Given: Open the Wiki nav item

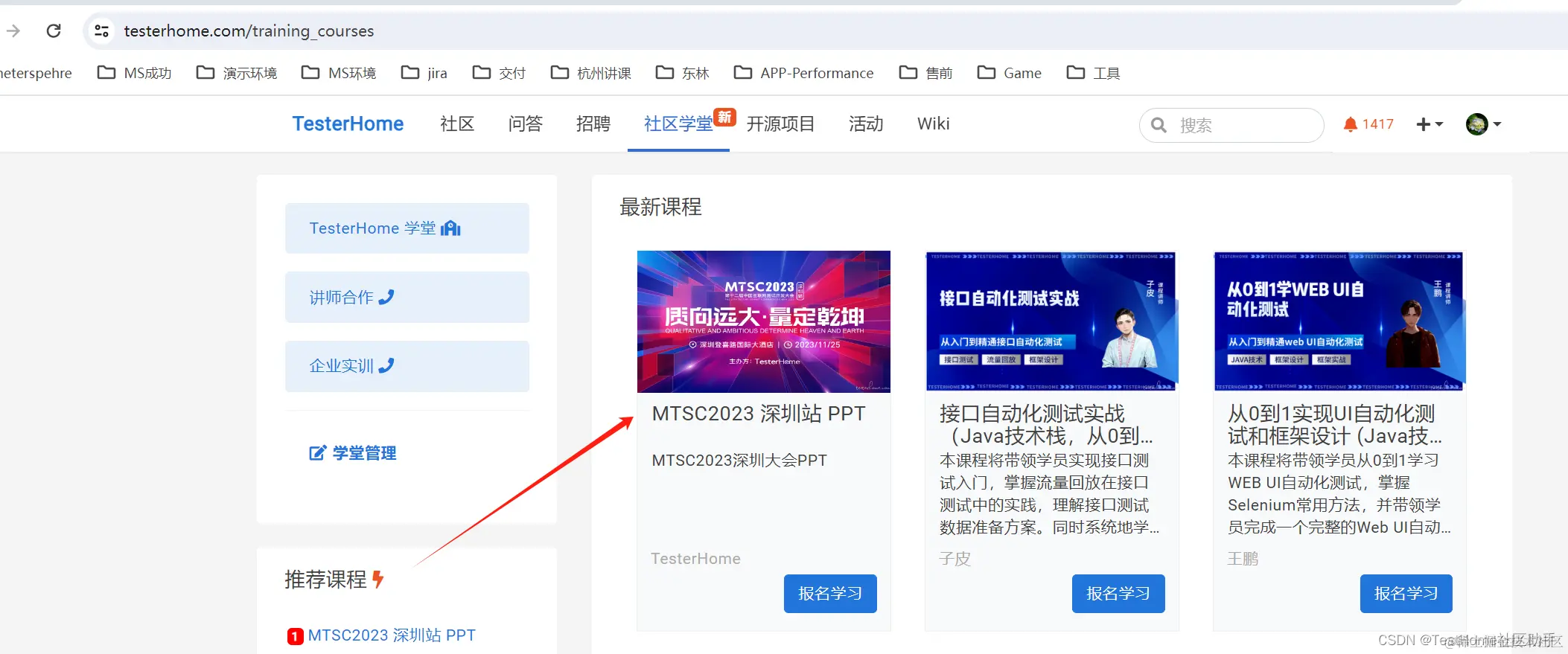Looking at the screenshot, I should click(933, 124).
